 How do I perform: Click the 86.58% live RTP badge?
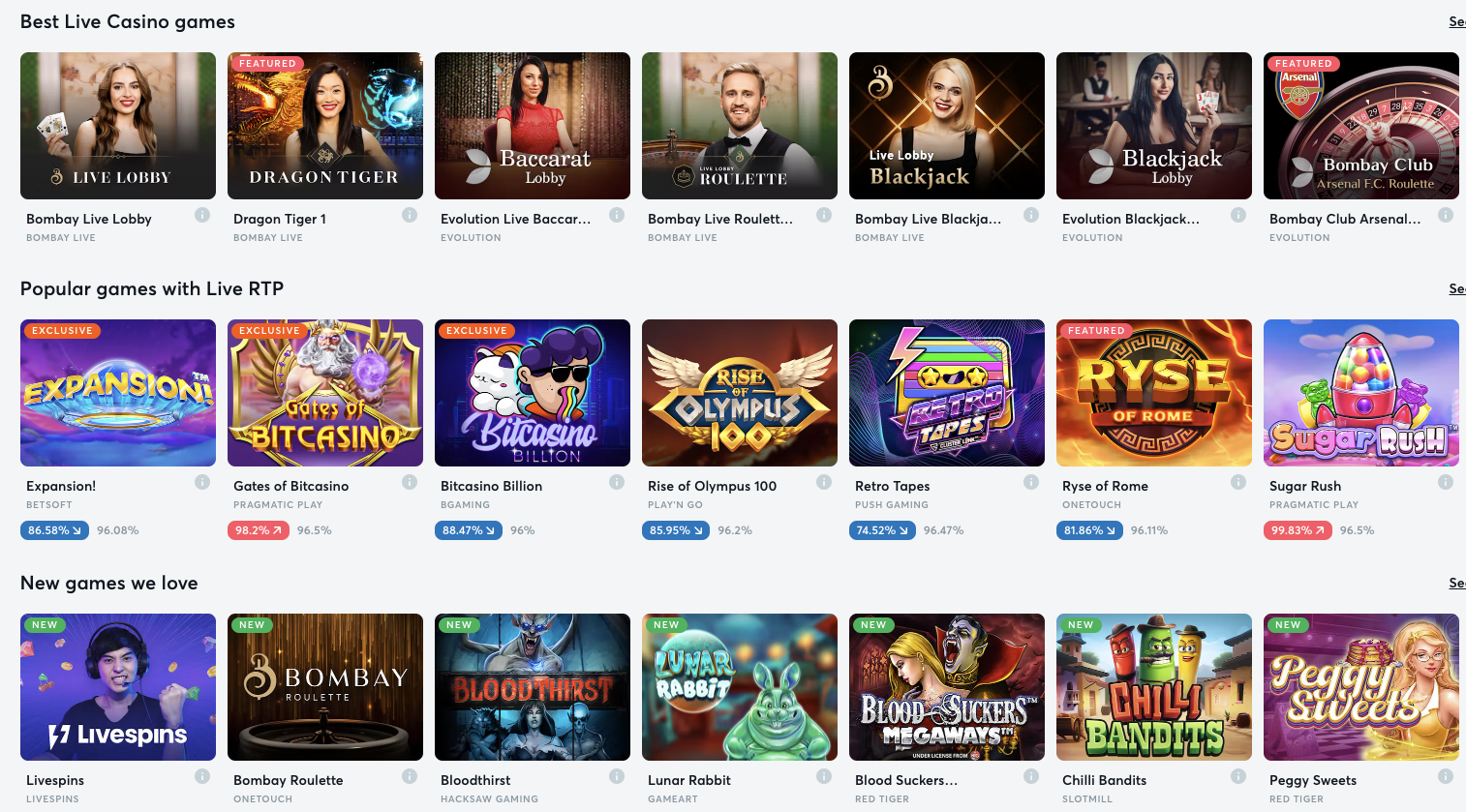click(x=55, y=530)
